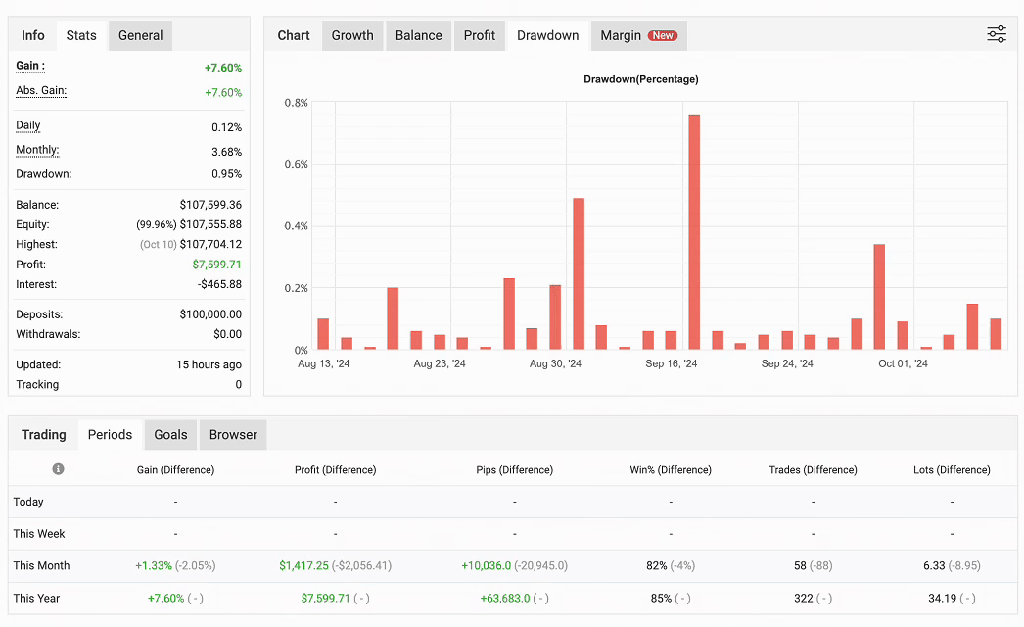The image size is (1024, 627).
Task: Click the Gain label in Stats
Action: pos(30,66)
